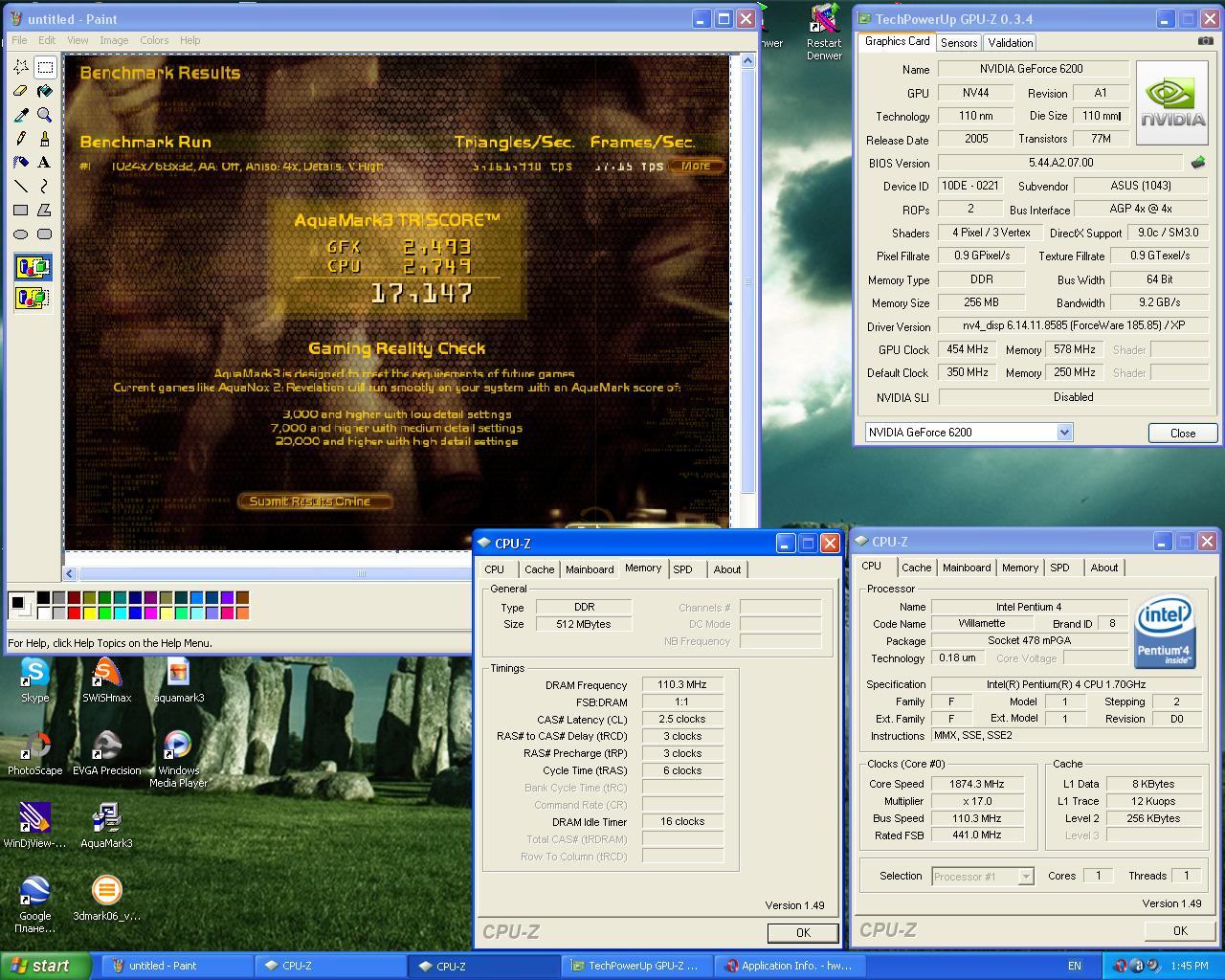Click OK in the CPU-Z Memory window
Viewport: 1225px width, 980px height.
pyautogui.click(x=802, y=932)
